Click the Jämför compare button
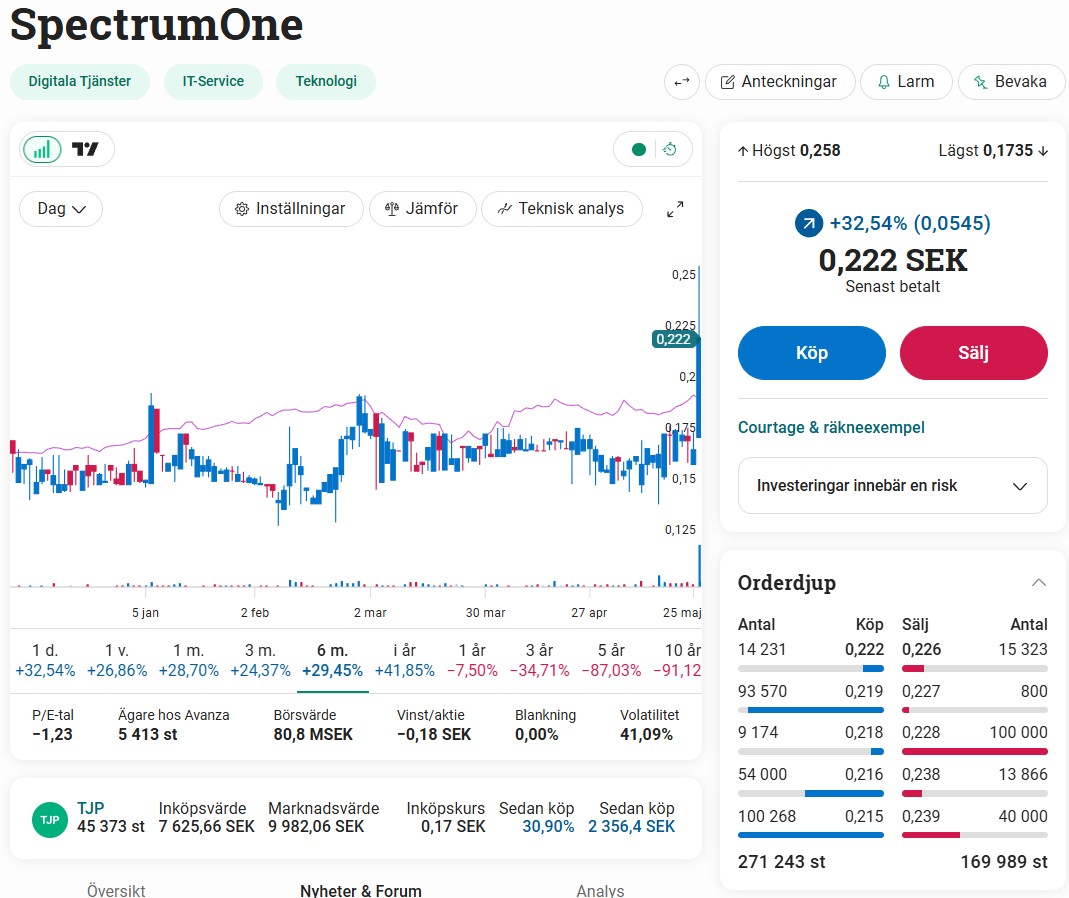1069x898 pixels. click(x=423, y=209)
